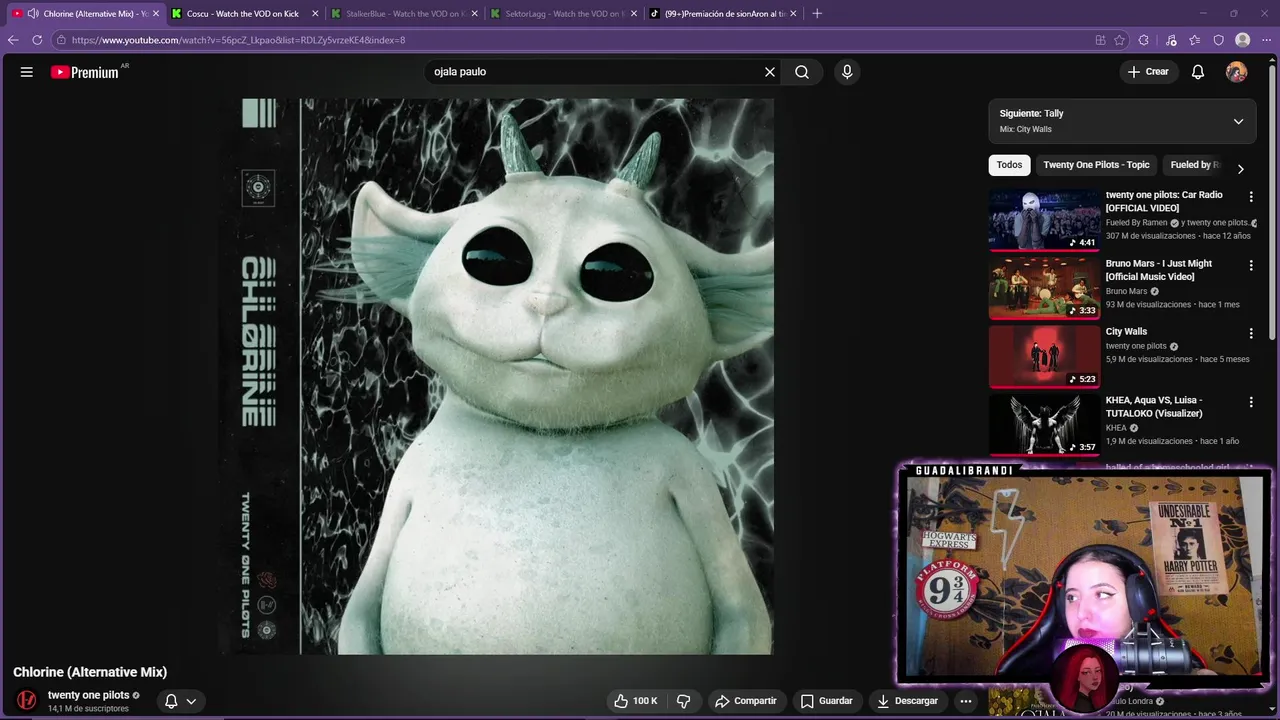Screen dimensions: 1280x720
Task: Open the twenty one pilots channel avatar
Action: 27,700
